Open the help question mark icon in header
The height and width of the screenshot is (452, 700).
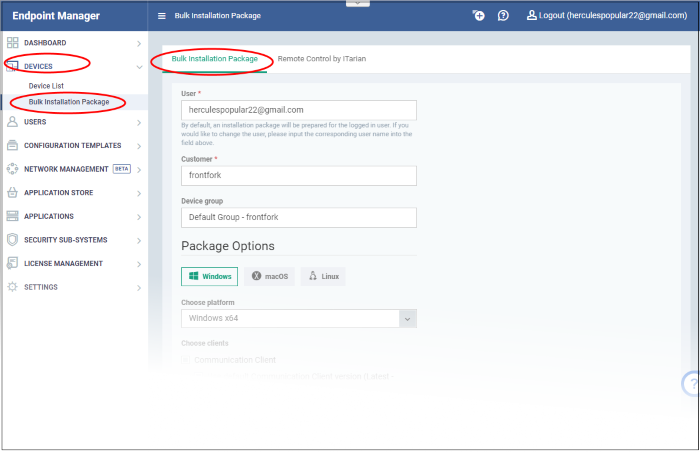click(x=503, y=16)
